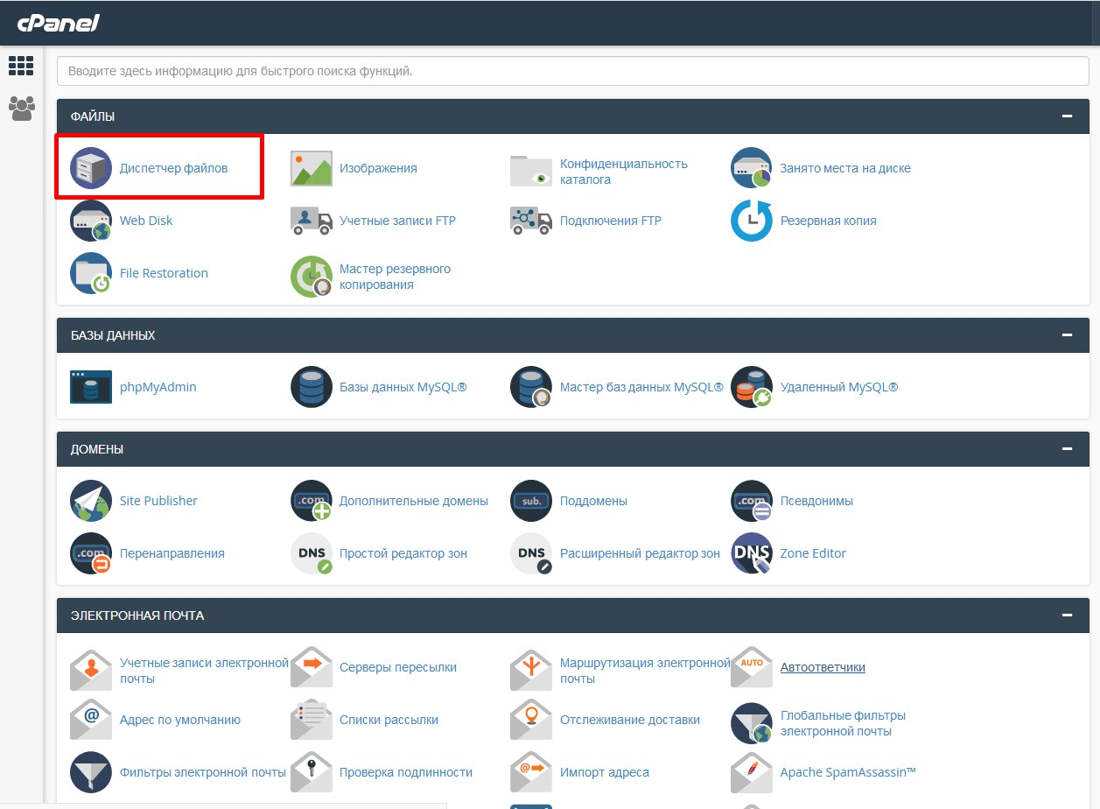
Task: Click the Apache SpamAssassin icon
Action: click(751, 772)
